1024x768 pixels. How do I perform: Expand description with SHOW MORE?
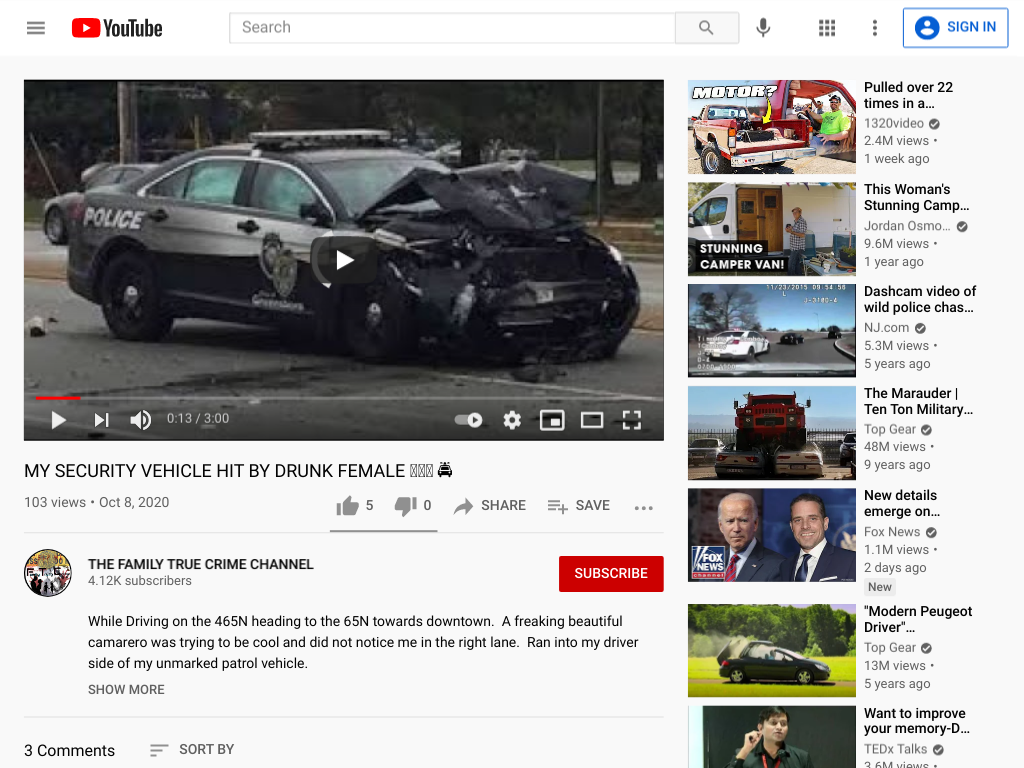click(x=126, y=690)
